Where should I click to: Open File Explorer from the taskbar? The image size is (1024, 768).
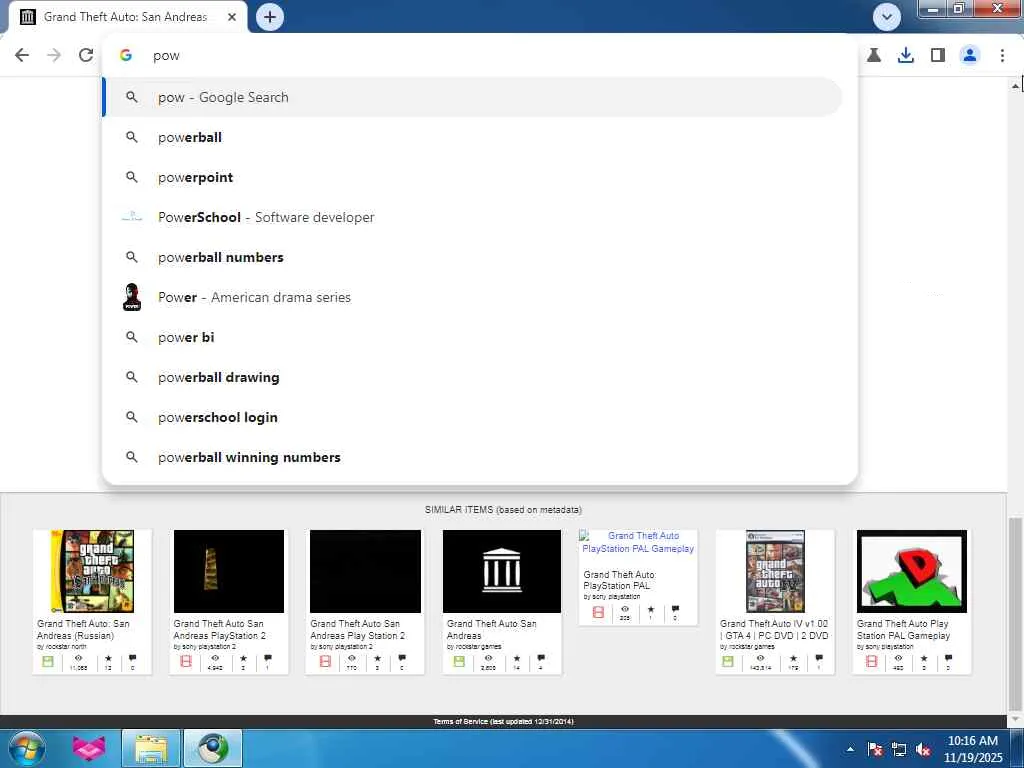click(x=151, y=749)
